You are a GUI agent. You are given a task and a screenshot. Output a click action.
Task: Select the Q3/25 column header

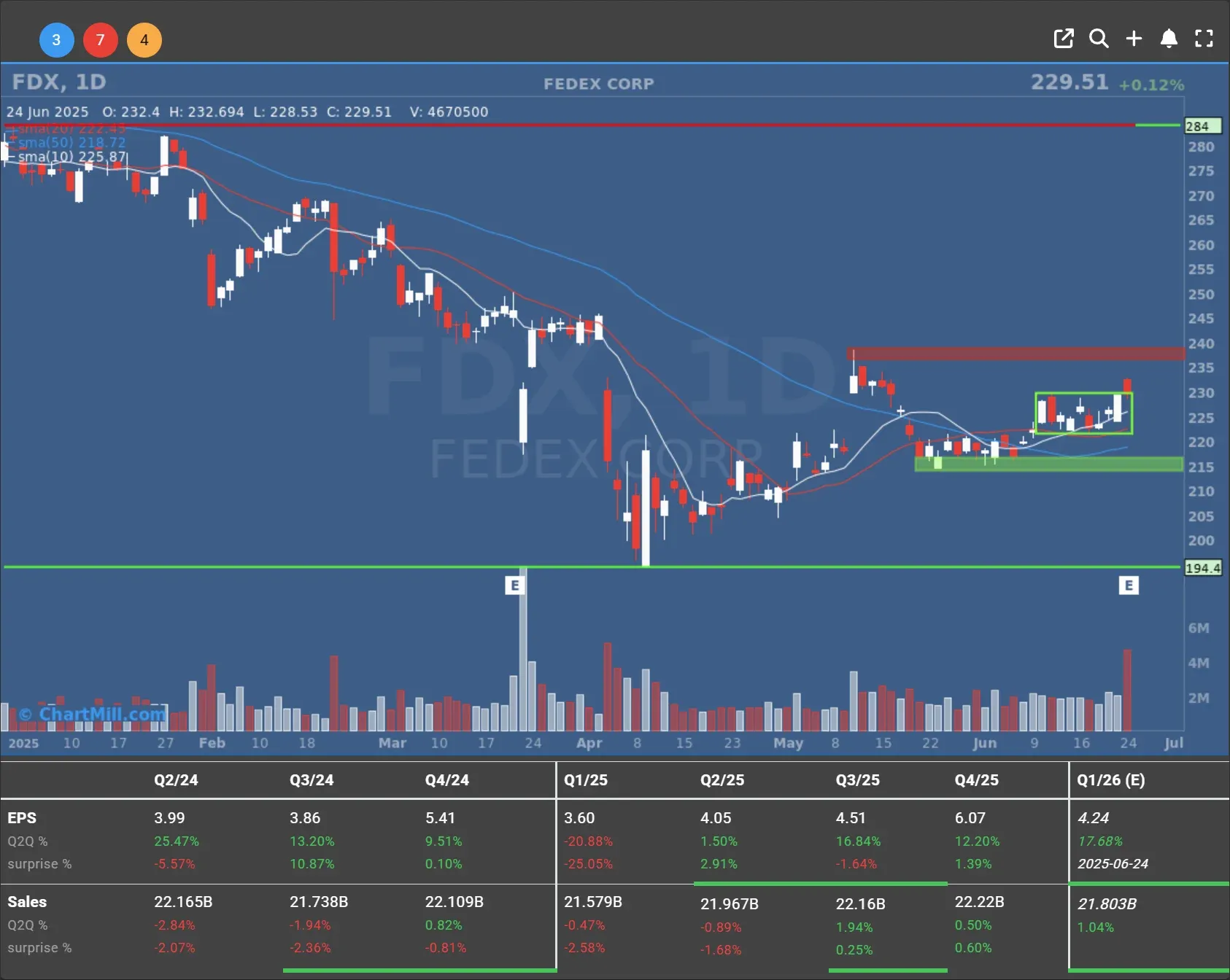[858, 780]
